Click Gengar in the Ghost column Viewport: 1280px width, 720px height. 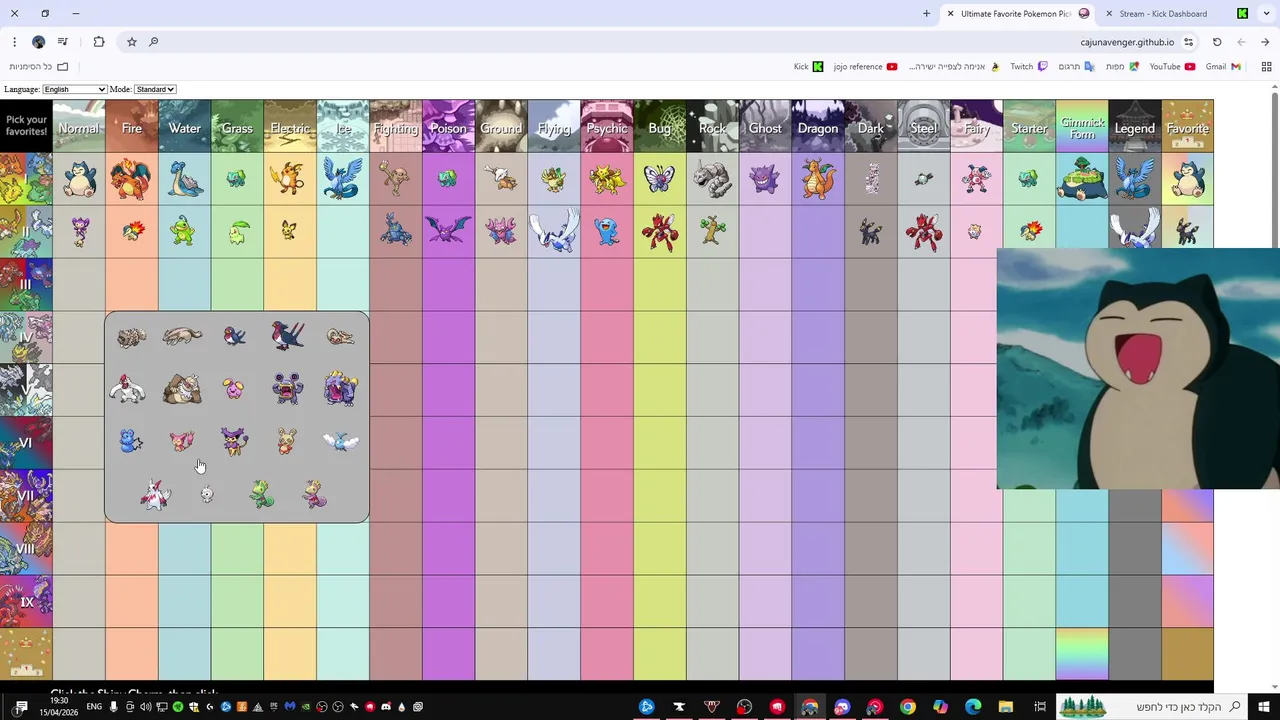[x=765, y=179]
